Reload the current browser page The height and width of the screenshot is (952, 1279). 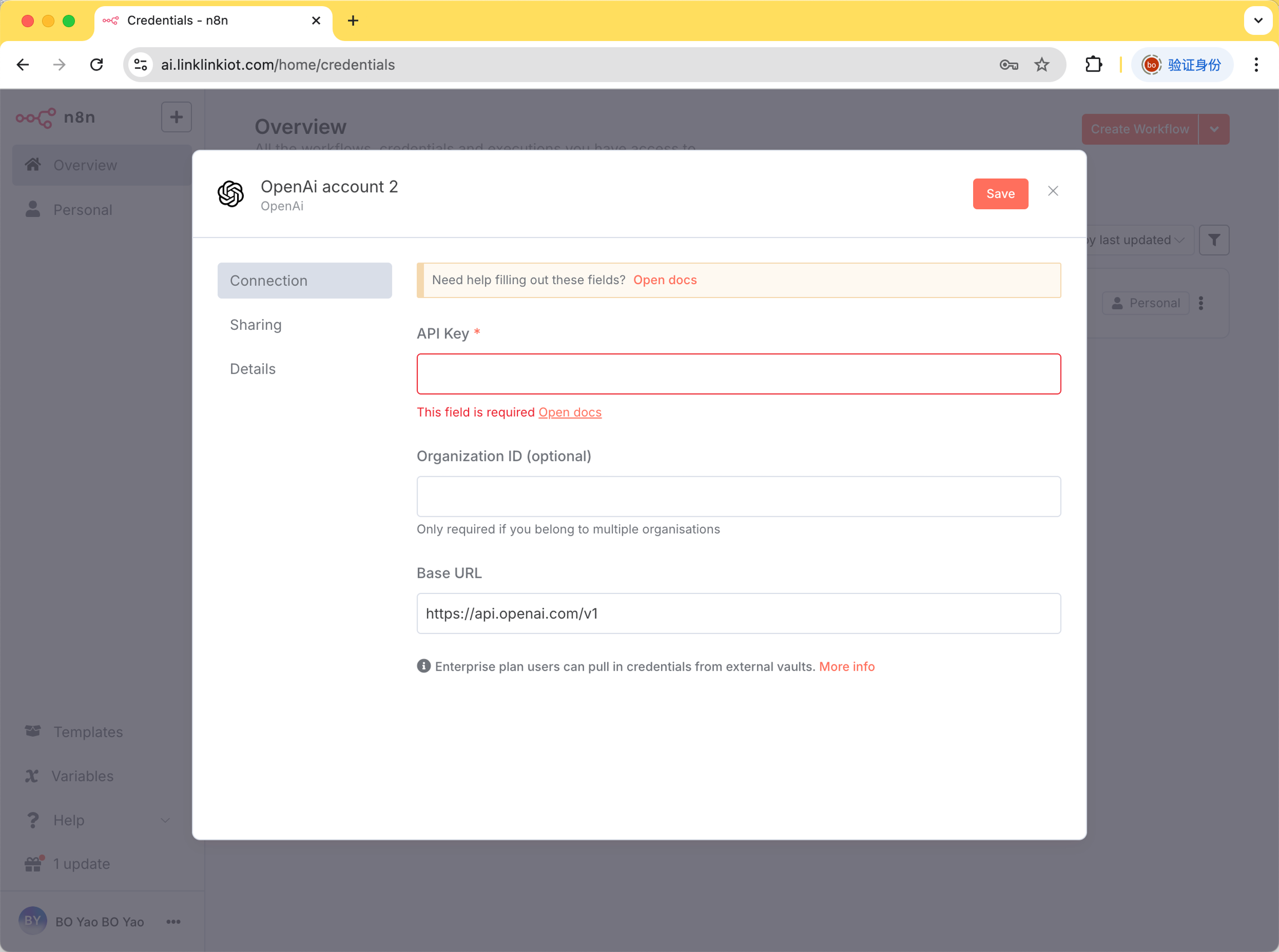click(x=97, y=64)
